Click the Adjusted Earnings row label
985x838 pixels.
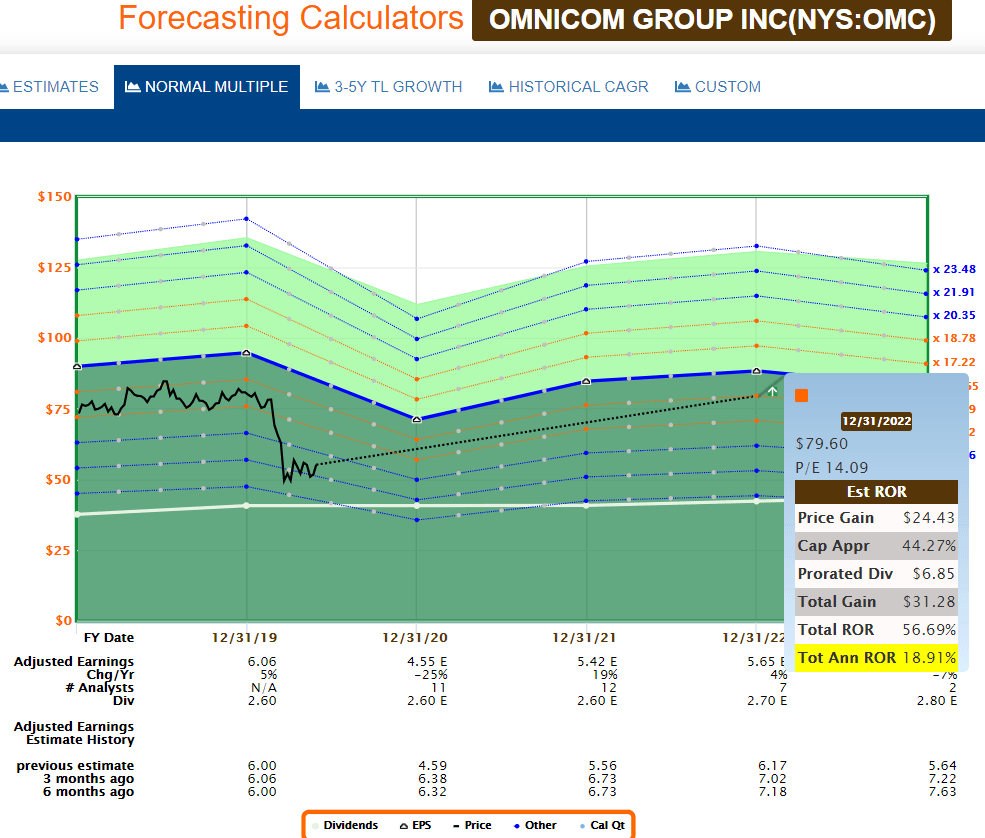click(x=74, y=661)
